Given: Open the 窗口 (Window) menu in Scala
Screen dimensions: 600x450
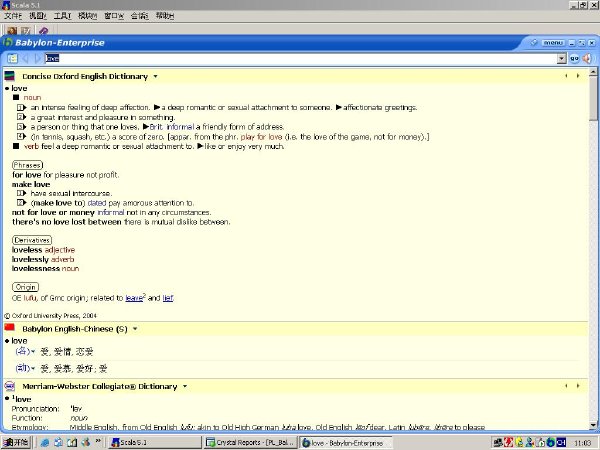Looking at the screenshot, I should (114, 16).
